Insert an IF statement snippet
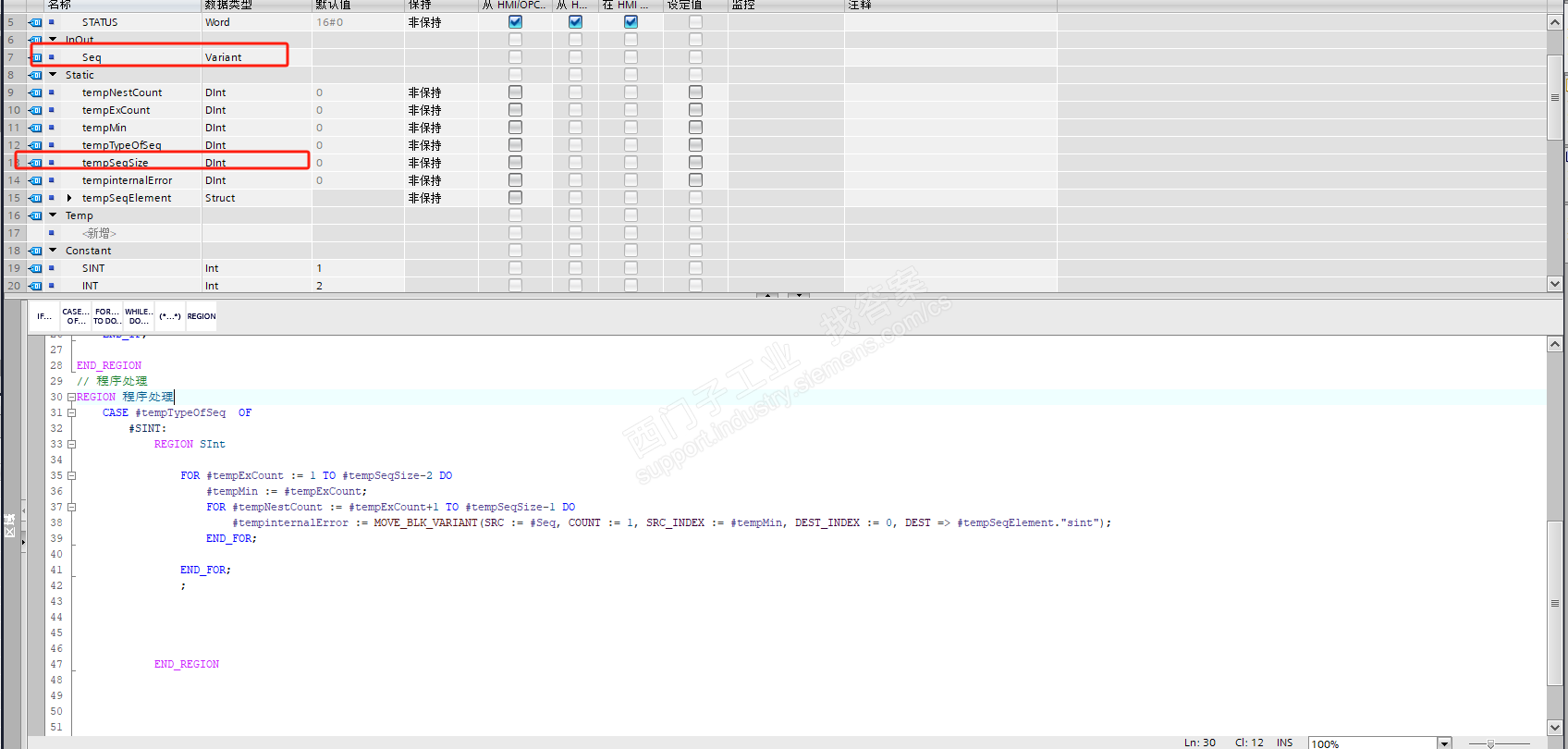This screenshot has width=1568, height=749. pyautogui.click(x=44, y=316)
